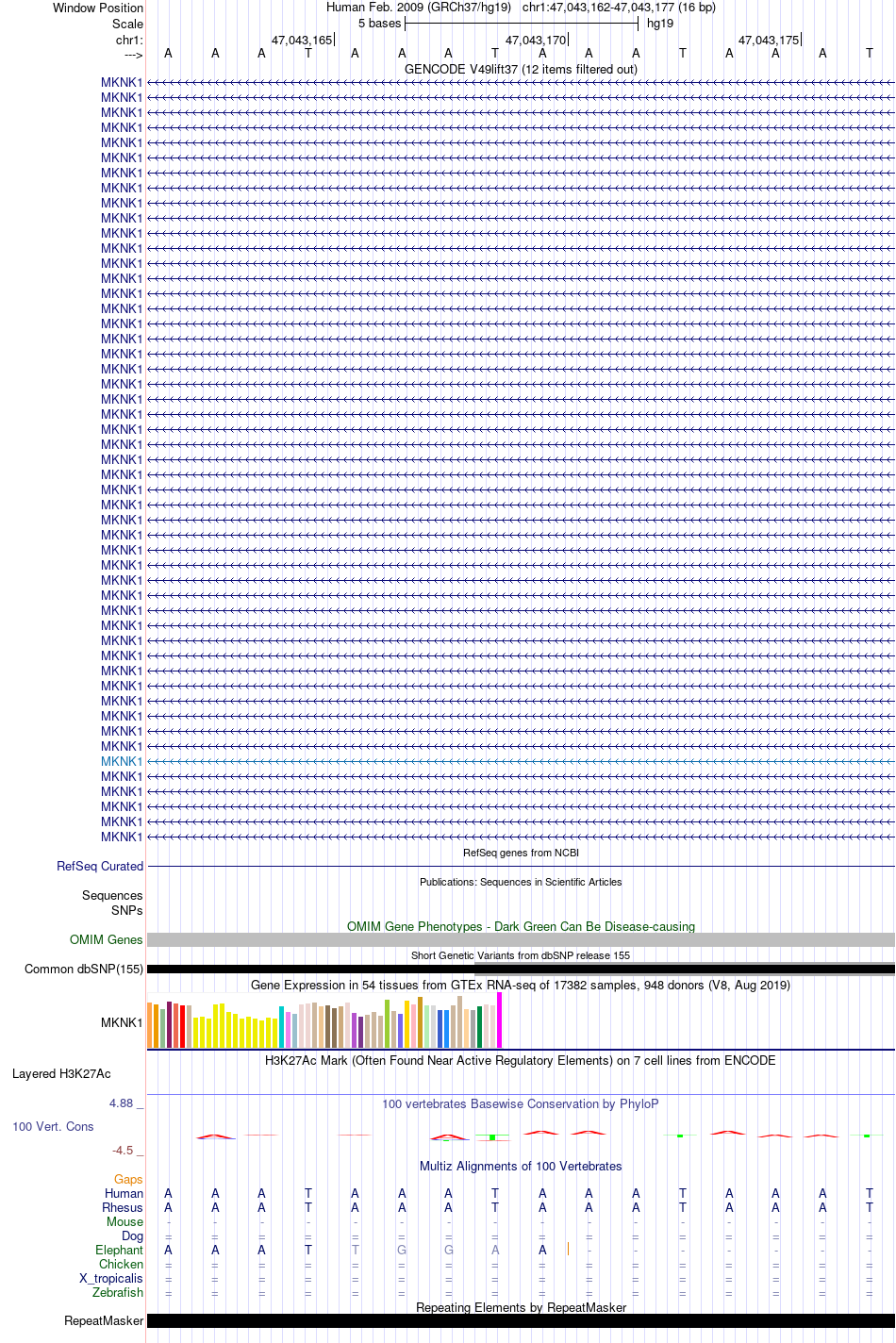This screenshot has height=1343, width=896.
Task: Click the Rhesus species row label
Action: point(123,1207)
